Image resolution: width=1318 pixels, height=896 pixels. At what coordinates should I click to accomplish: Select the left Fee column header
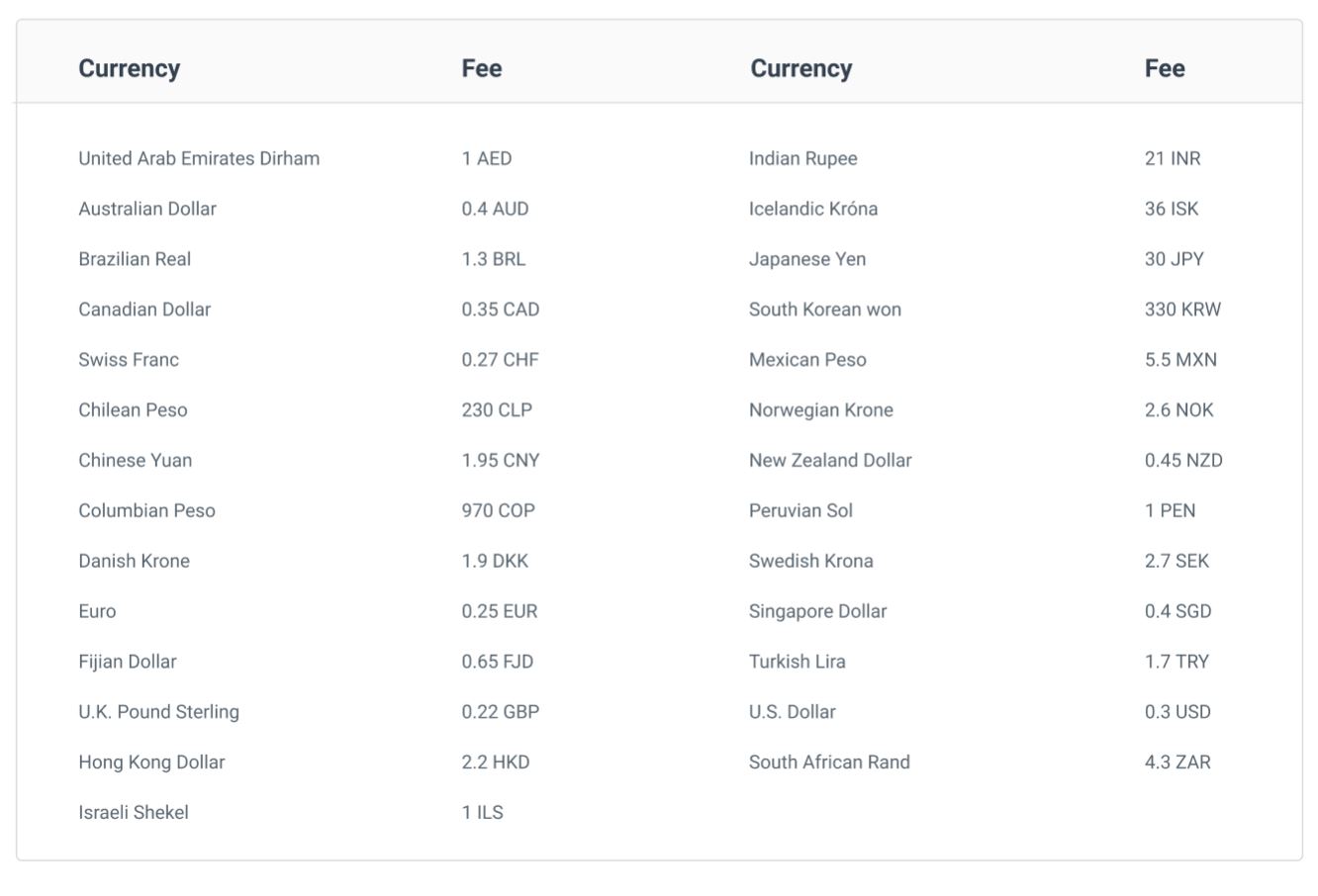(x=481, y=68)
